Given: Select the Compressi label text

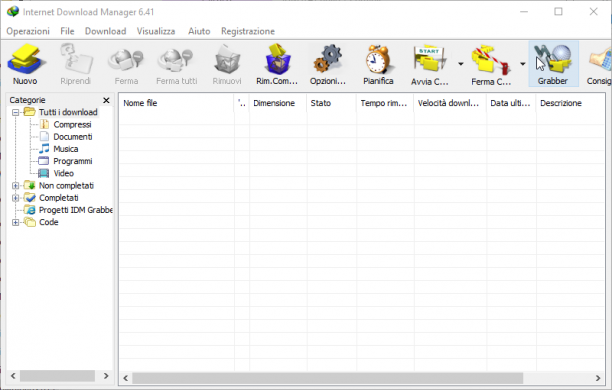Looking at the screenshot, I should point(72,125).
